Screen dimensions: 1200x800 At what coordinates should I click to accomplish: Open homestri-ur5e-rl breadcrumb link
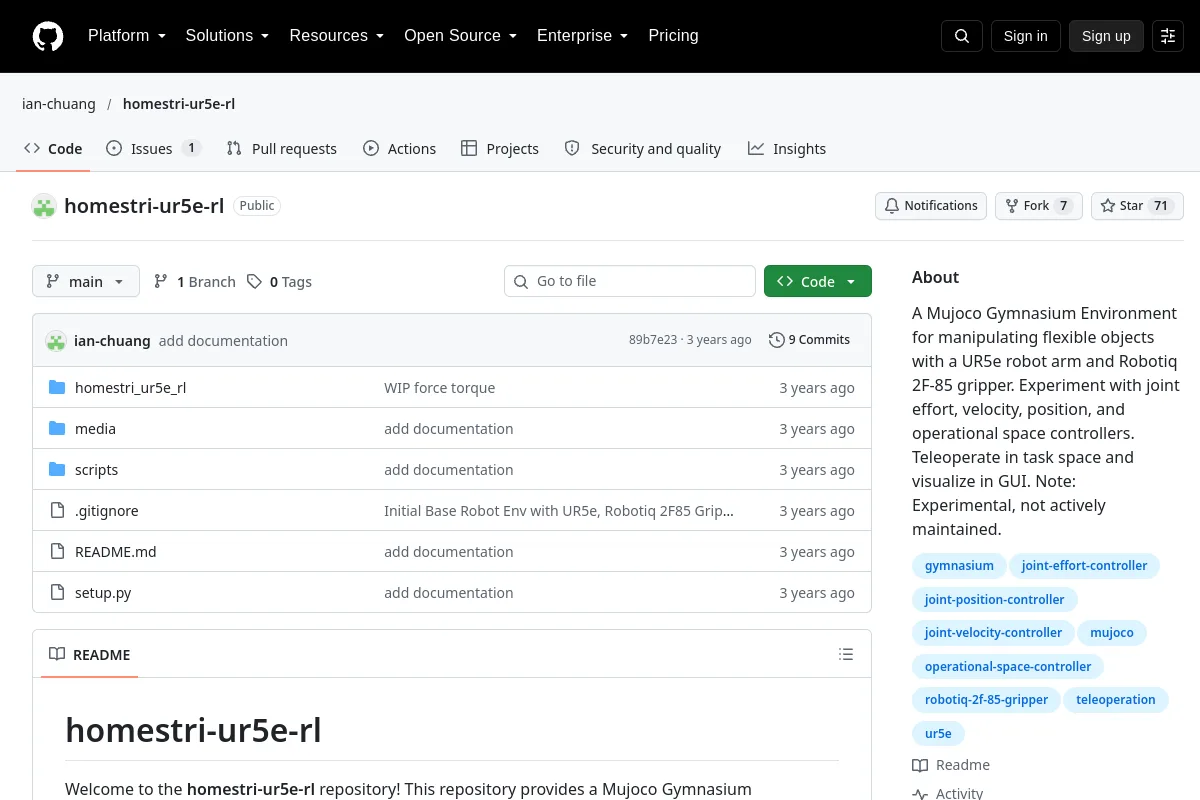(179, 104)
